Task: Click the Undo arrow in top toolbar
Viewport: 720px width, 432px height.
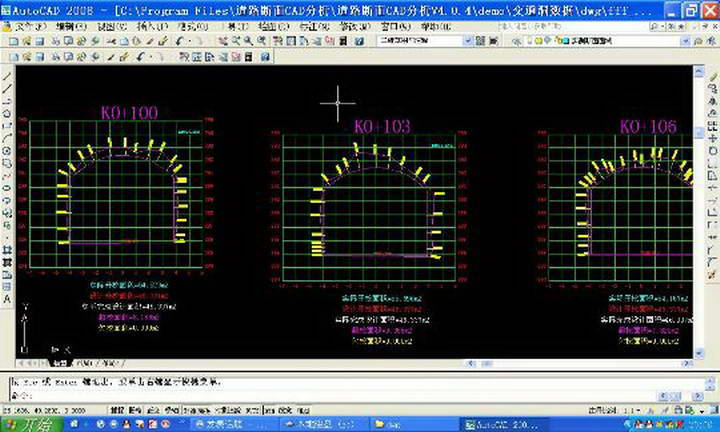Action: point(179,41)
